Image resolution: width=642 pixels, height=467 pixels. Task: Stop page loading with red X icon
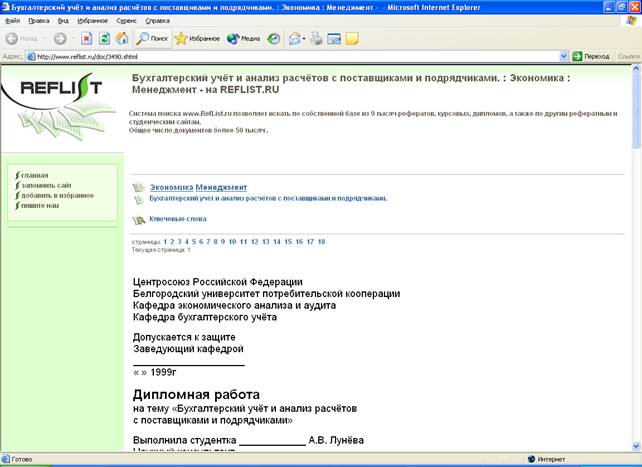[86, 38]
